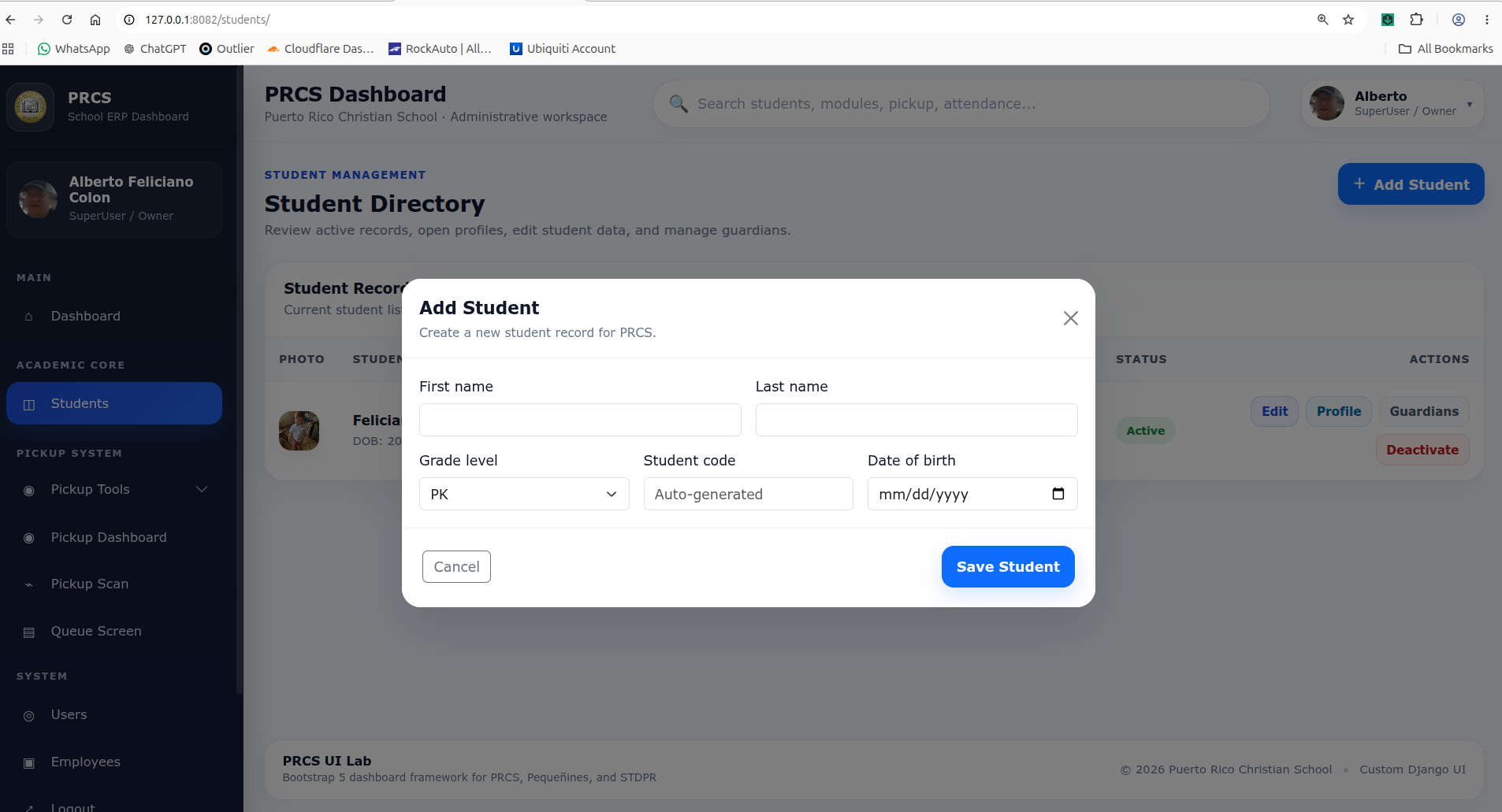The height and width of the screenshot is (812, 1502).
Task: Reload the page
Action: coord(67,20)
